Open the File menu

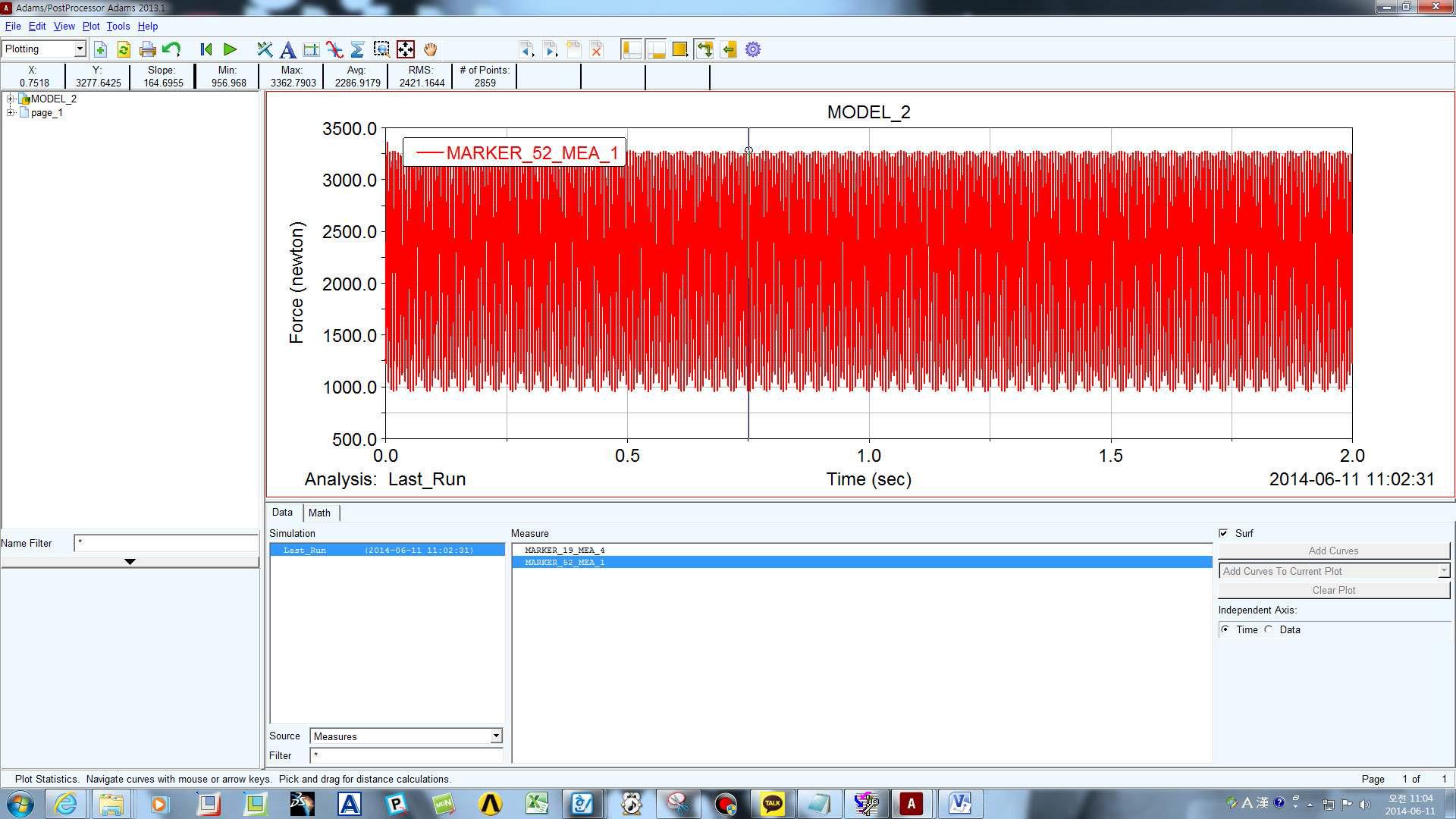pos(13,26)
